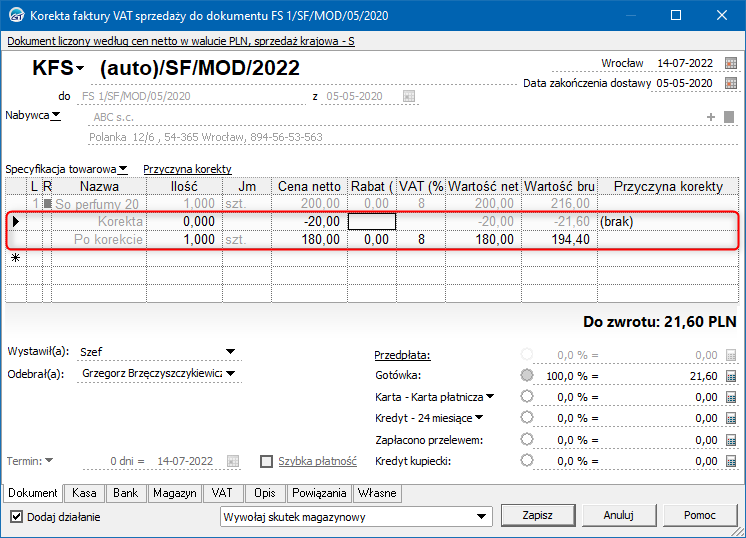
Task: Click the Zapisz button
Action: click(538, 515)
